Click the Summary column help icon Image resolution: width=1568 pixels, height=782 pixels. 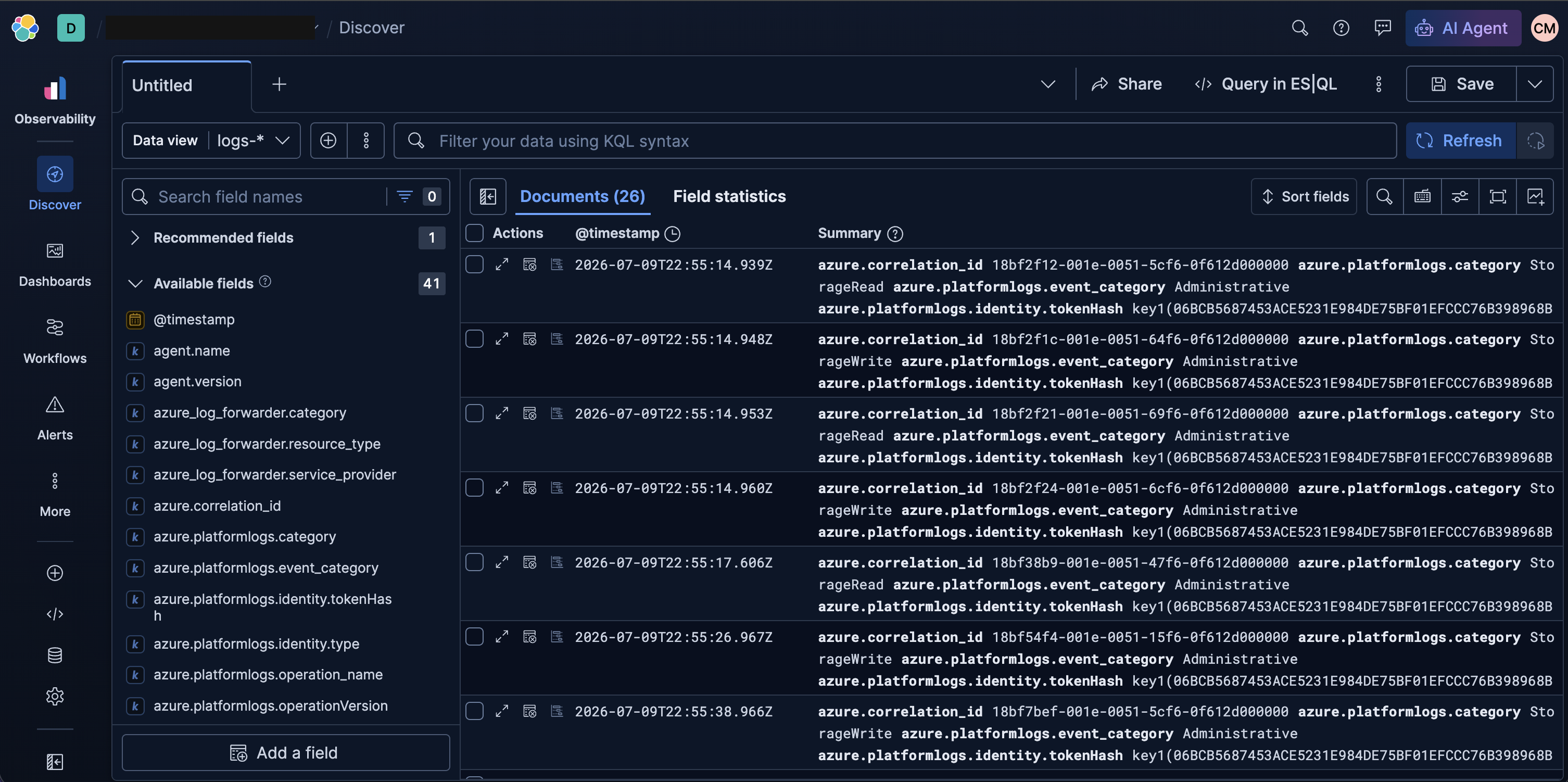tap(895, 234)
